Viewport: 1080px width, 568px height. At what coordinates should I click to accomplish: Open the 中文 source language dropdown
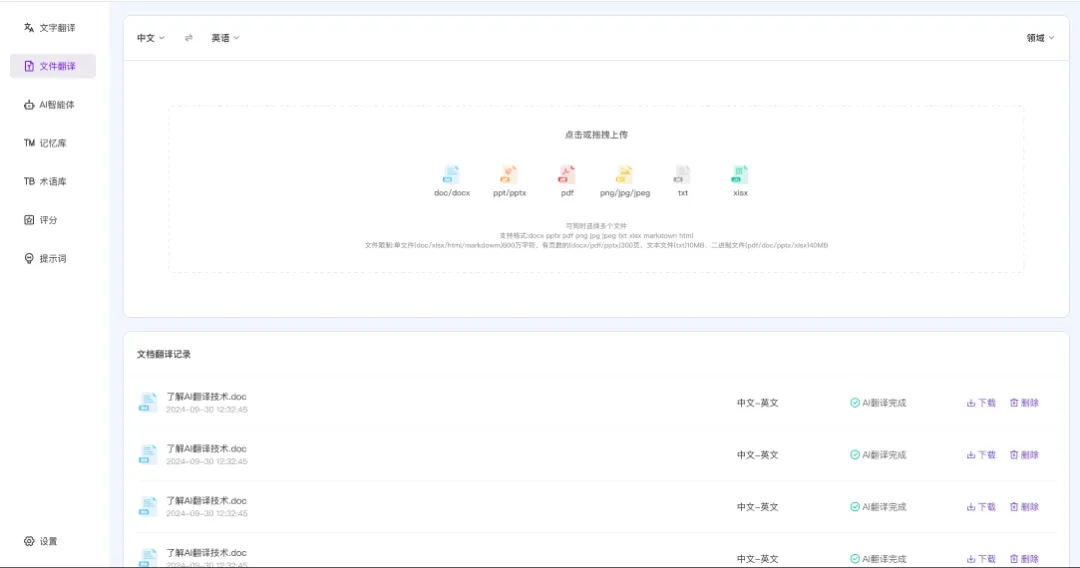(x=150, y=38)
